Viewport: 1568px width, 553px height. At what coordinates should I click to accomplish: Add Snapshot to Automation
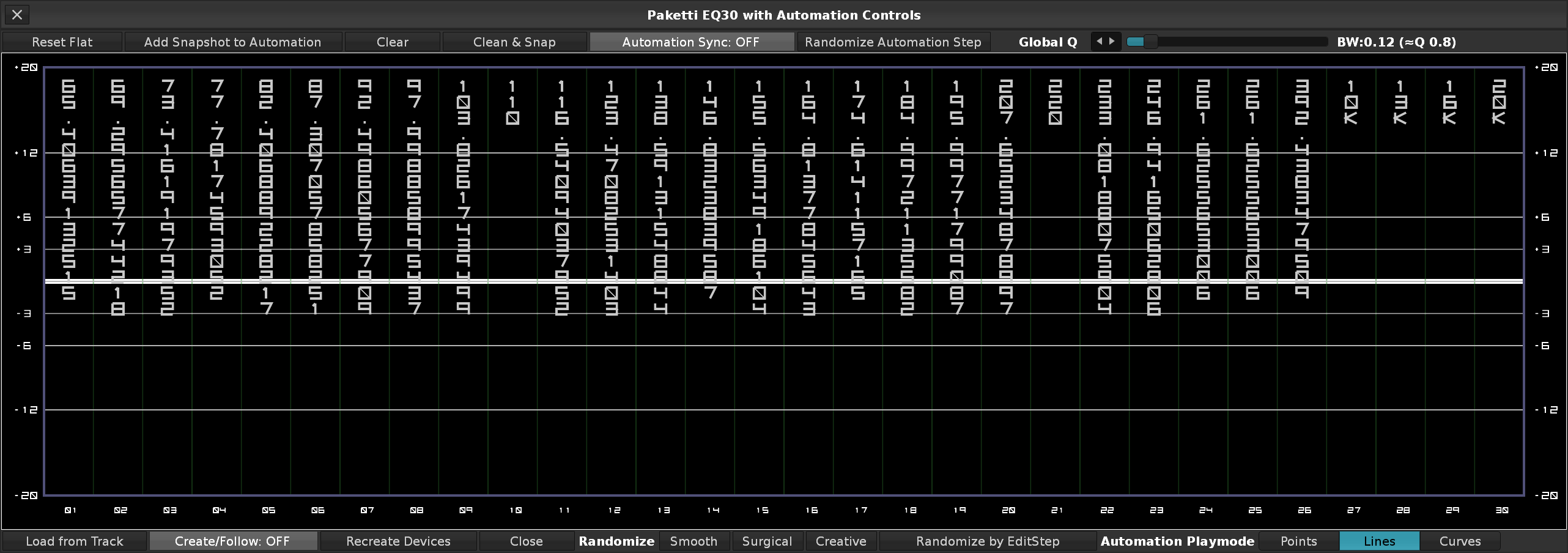click(x=232, y=42)
